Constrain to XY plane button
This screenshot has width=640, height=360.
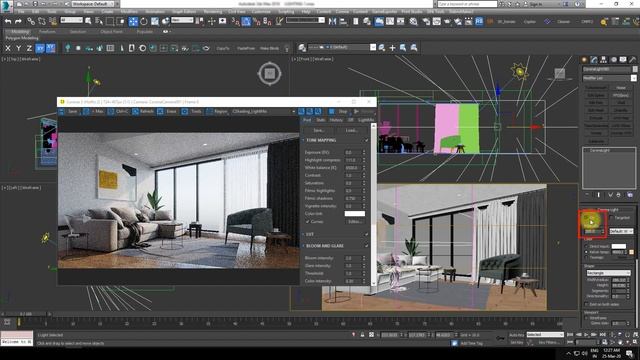40,48
